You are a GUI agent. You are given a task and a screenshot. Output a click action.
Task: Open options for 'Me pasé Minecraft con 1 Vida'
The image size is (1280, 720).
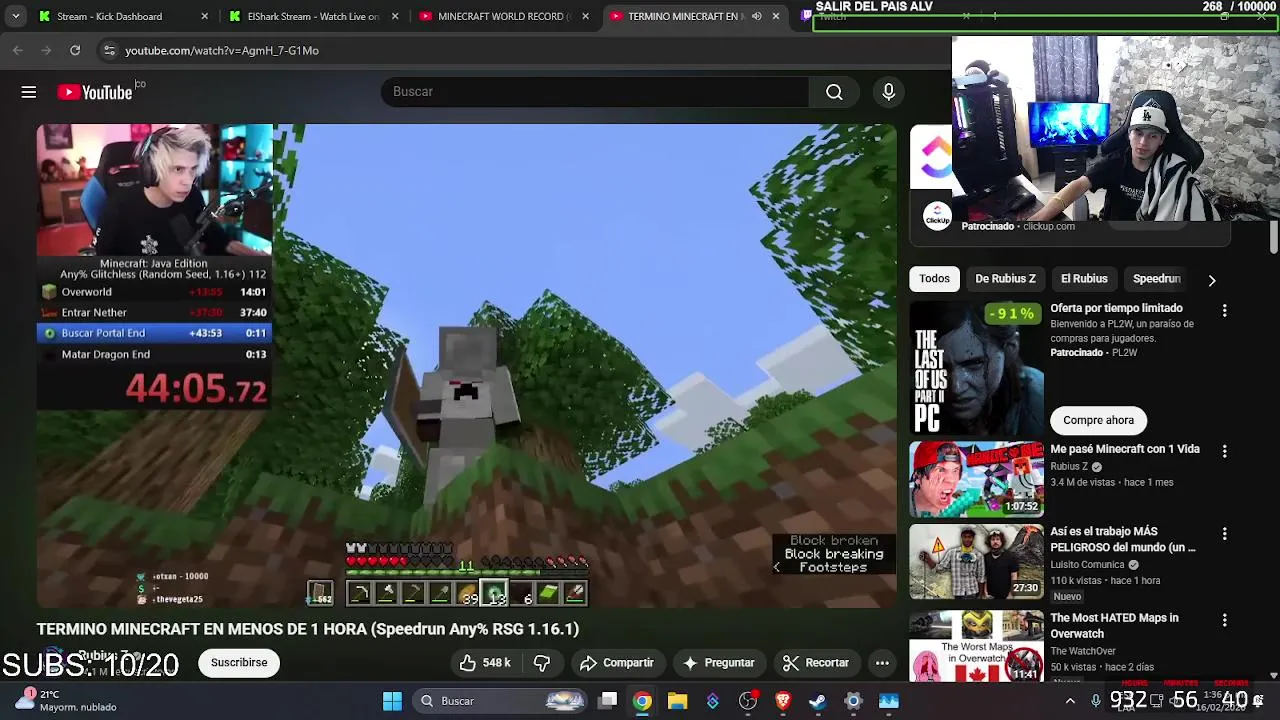click(1224, 452)
